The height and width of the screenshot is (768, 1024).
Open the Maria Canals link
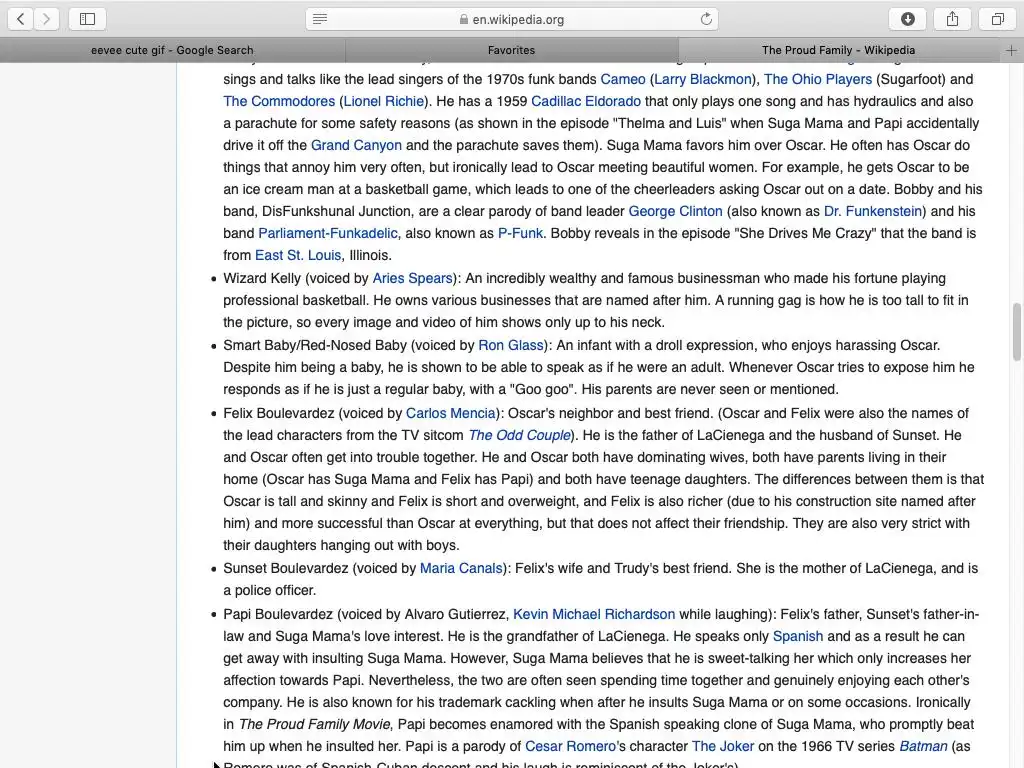(x=461, y=568)
